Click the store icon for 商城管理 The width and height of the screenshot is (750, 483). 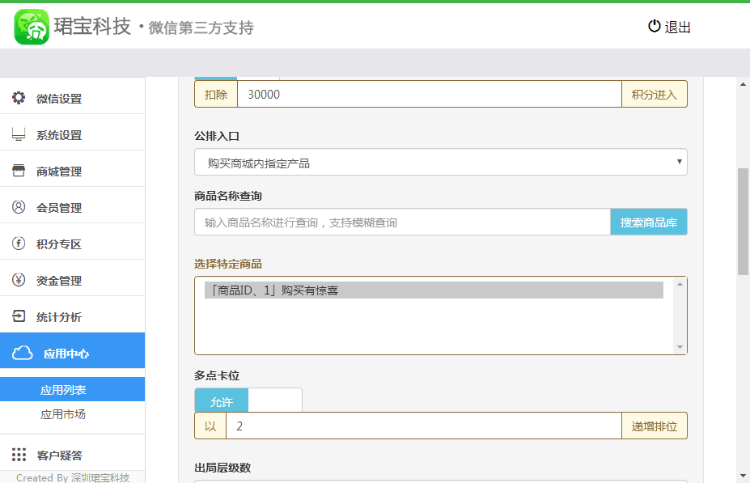[19, 170]
